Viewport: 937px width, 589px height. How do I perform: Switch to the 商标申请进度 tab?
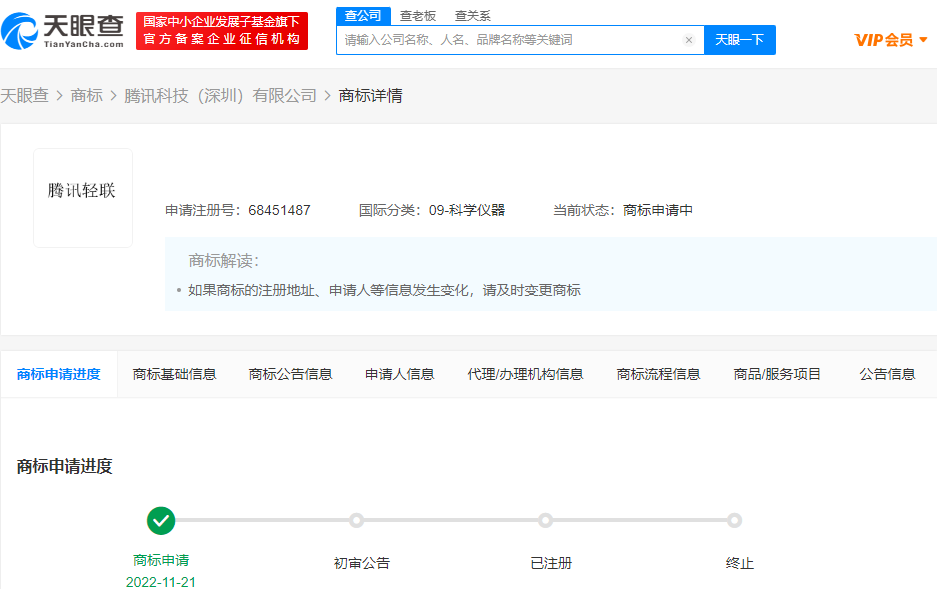(x=59, y=375)
